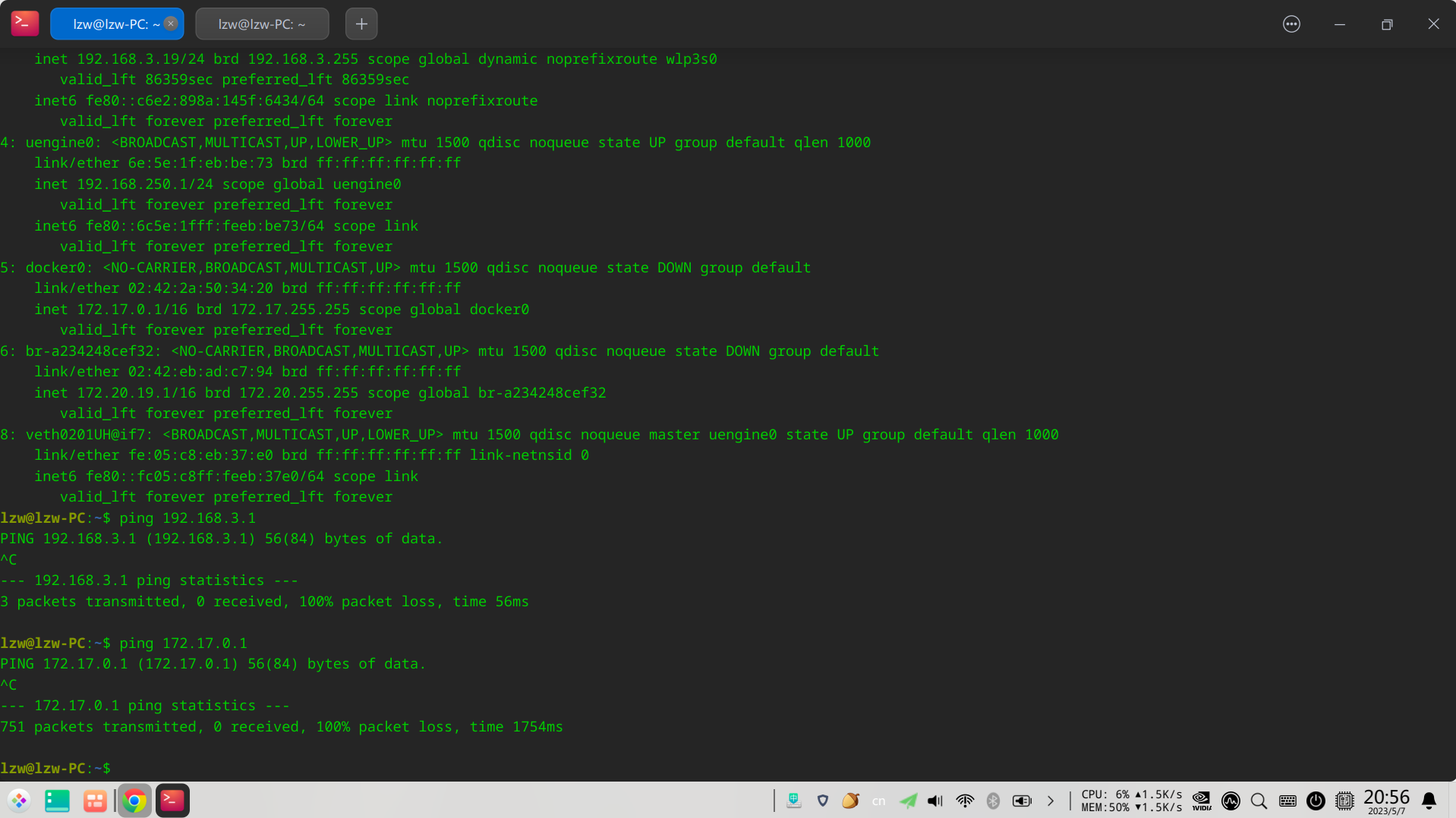This screenshot has height=818, width=1456.
Task: Click the magnifier search icon in taskbar
Action: coord(1259,801)
